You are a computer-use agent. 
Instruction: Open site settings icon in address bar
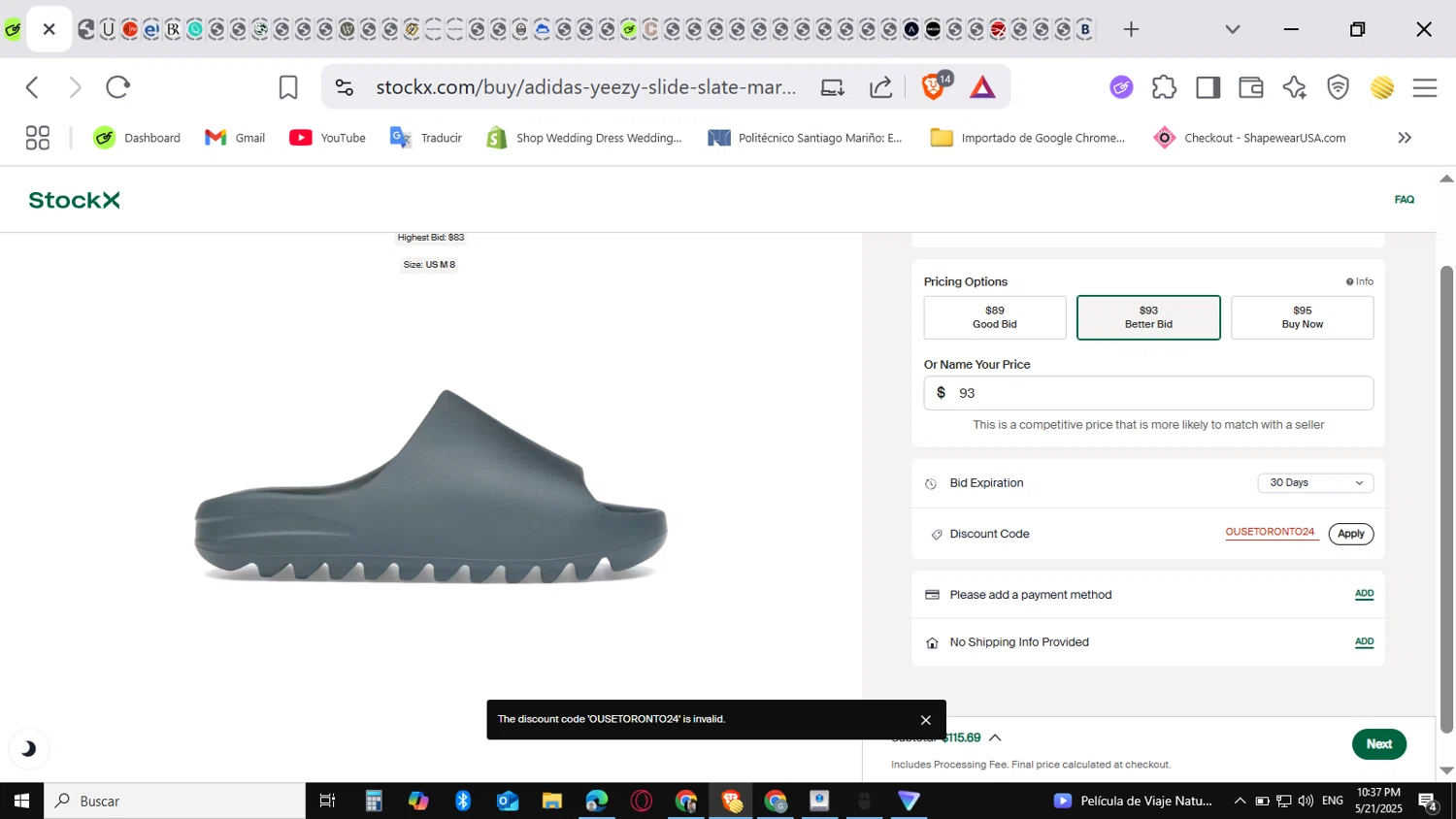(x=345, y=87)
